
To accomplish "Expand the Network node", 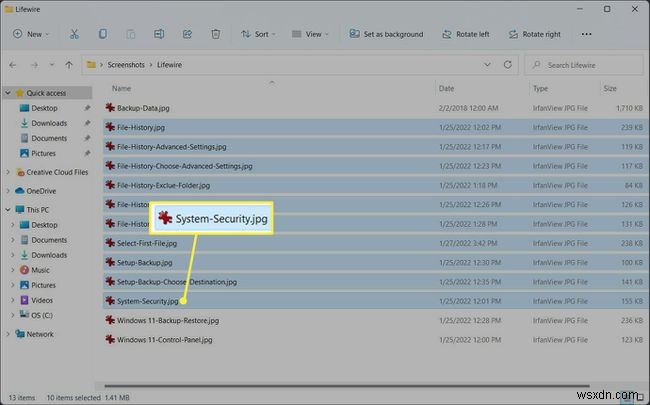I will (8, 334).
